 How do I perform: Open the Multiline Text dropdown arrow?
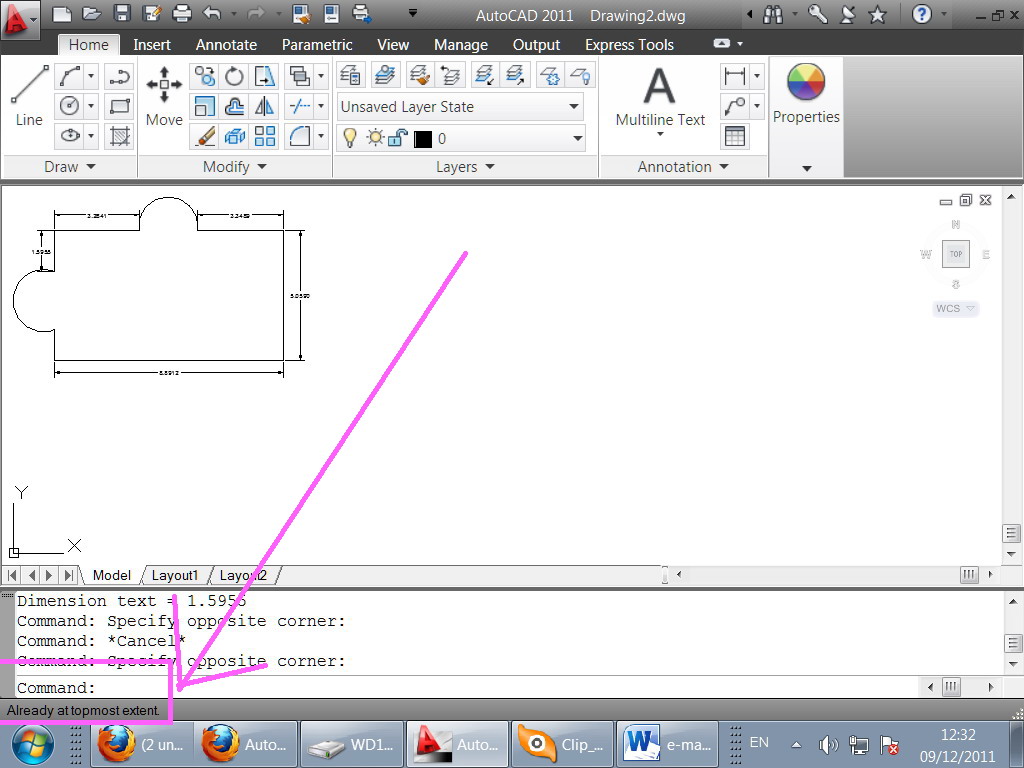(660, 134)
